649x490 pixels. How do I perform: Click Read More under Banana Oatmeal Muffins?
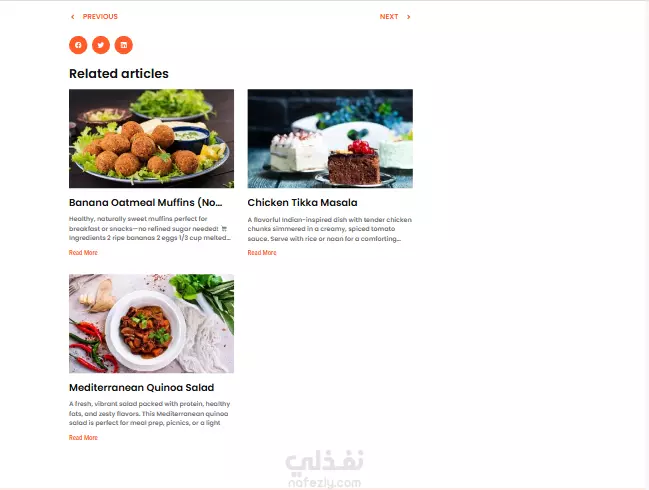point(83,252)
